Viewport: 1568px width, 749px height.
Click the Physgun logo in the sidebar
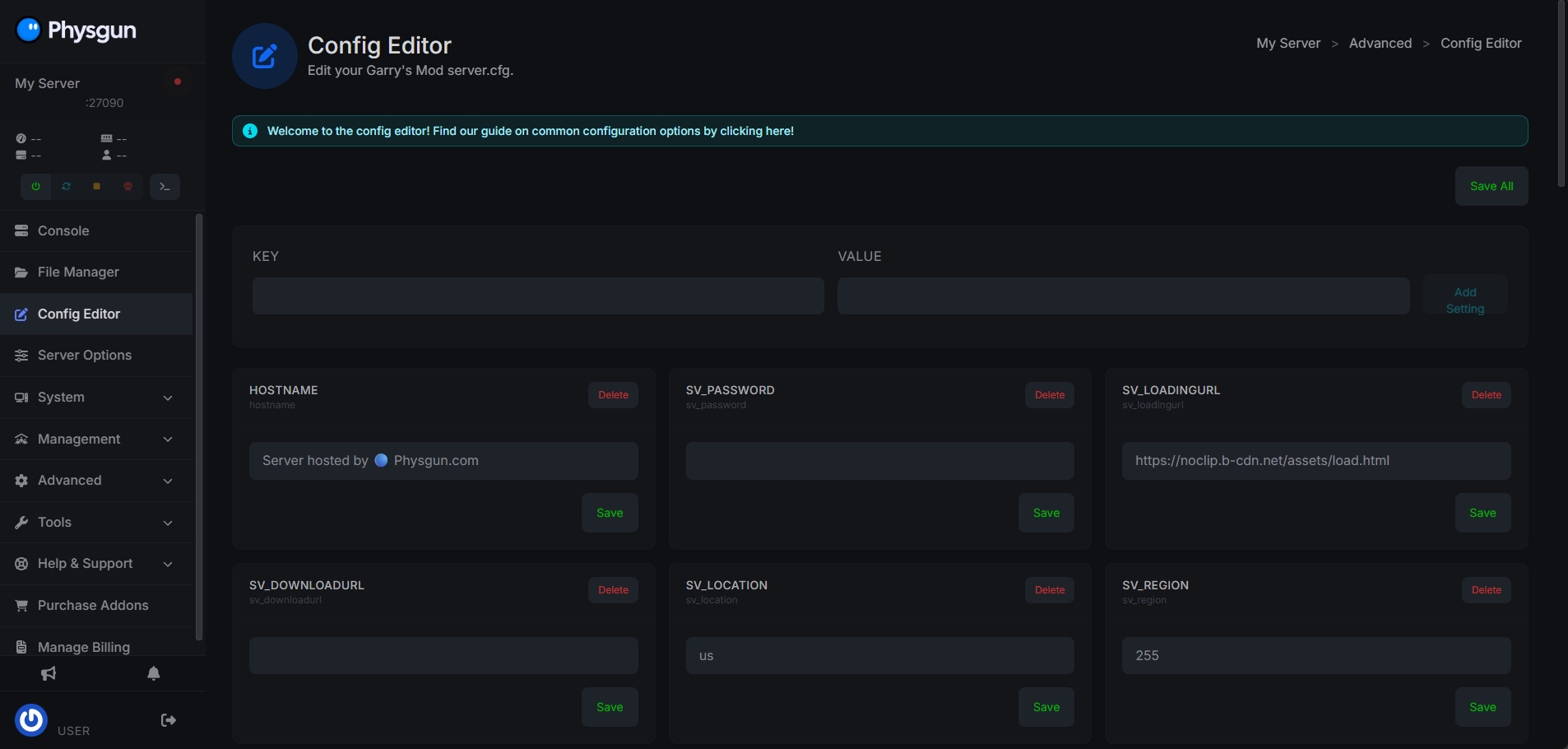(77, 30)
